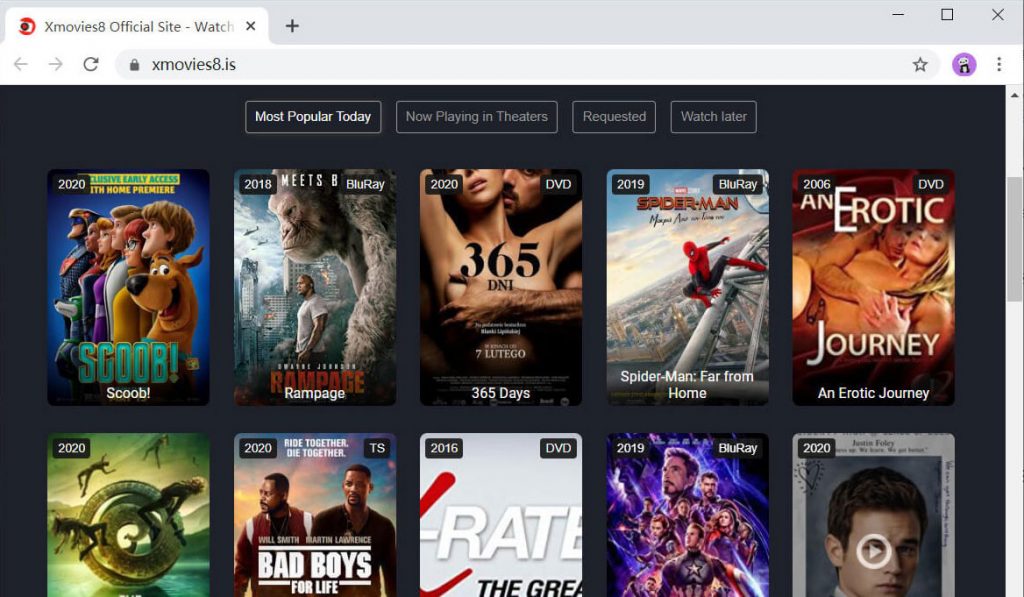Click the browser forward arrow
1024x597 pixels.
tap(56, 64)
